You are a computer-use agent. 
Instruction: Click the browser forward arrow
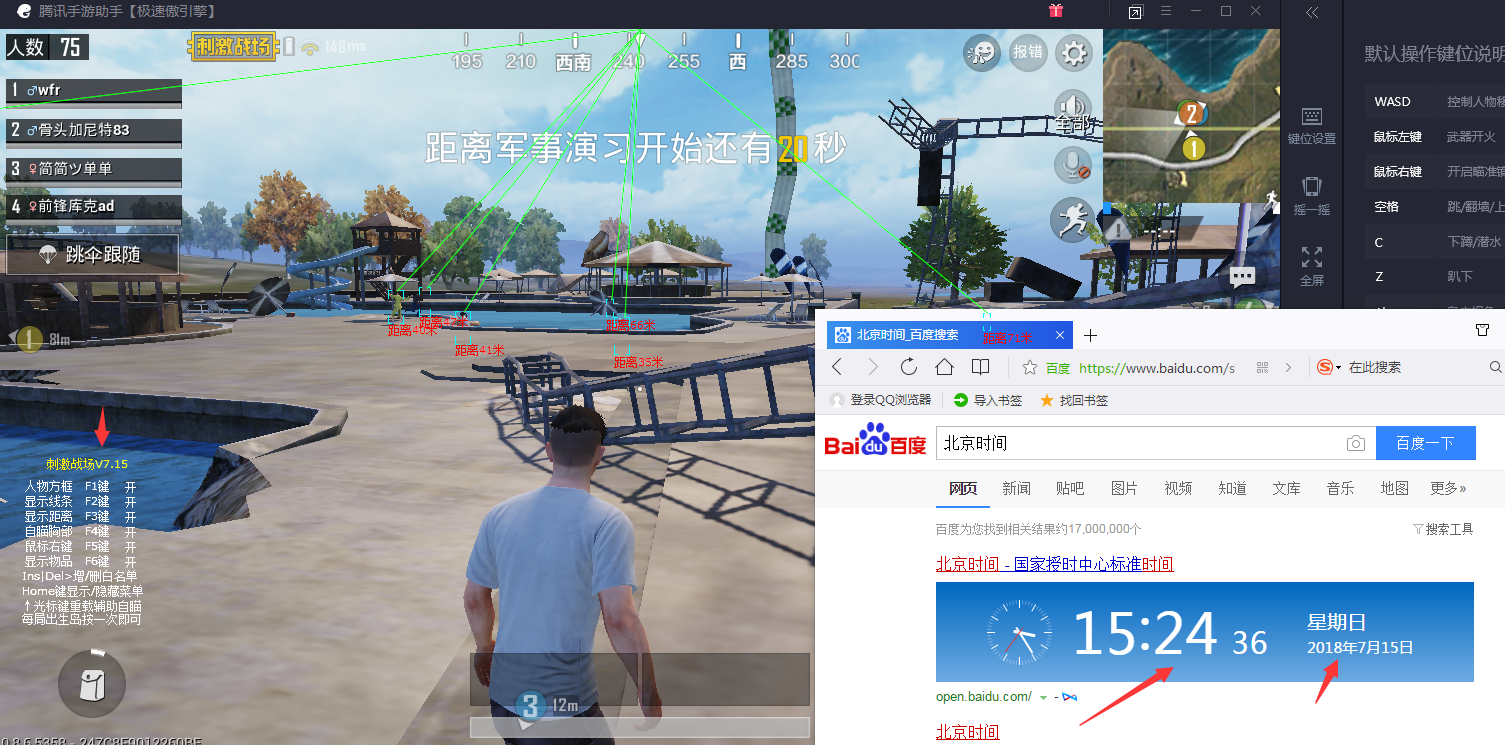click(x=873, y=367)
